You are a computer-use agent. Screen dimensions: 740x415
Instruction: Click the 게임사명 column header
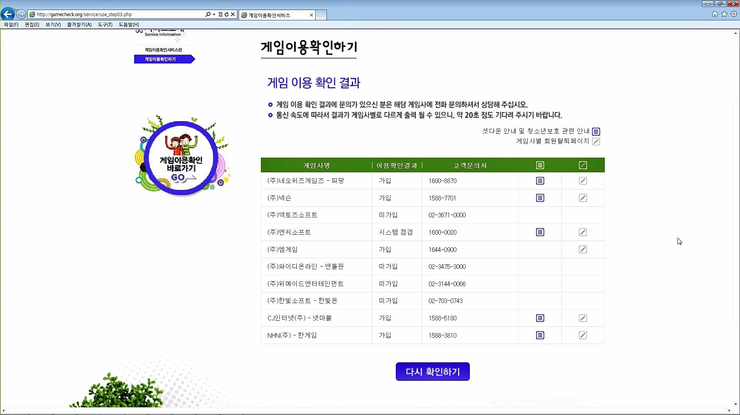coord(317,166)
